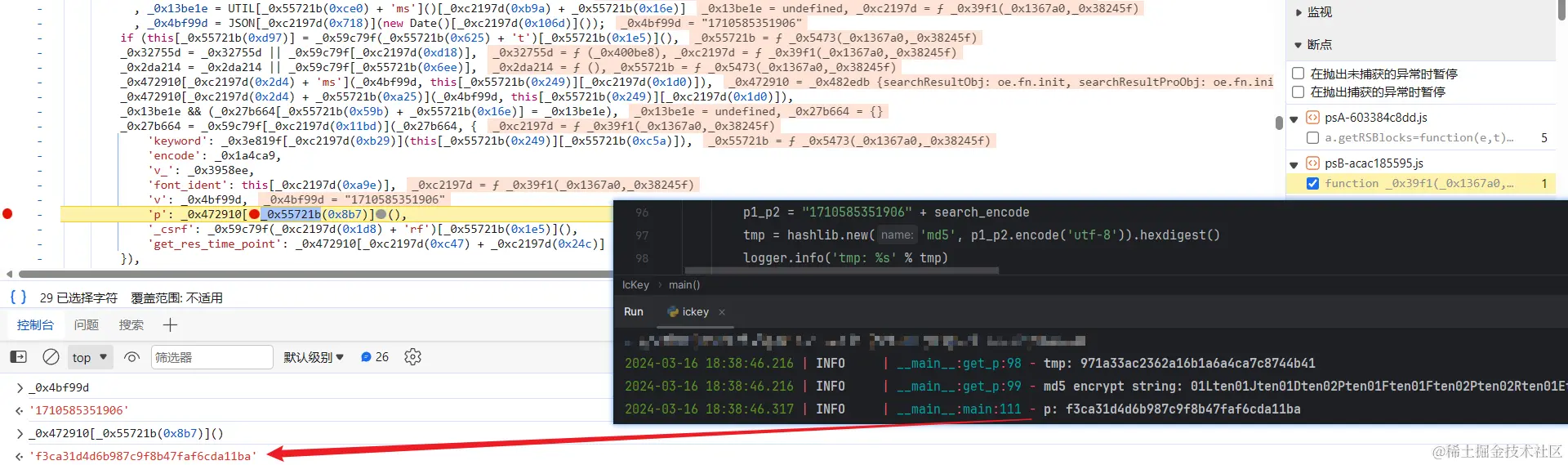Click the tmp: 971a33ac log output line

1179,364
